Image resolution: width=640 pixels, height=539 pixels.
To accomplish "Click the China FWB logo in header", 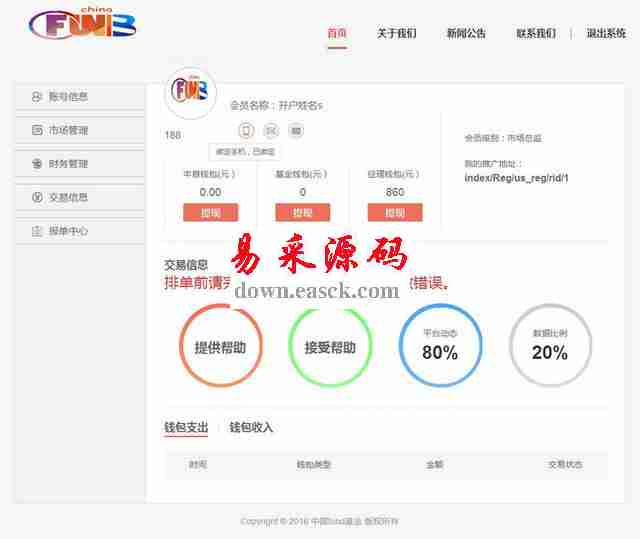I will (x=82, y=24).
